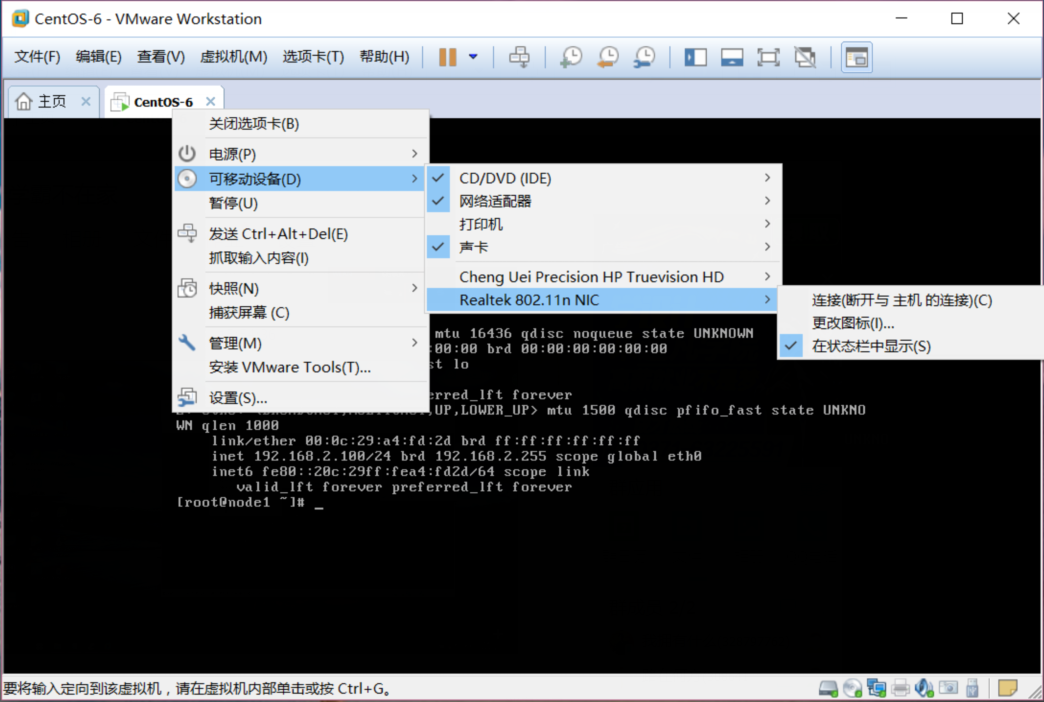The image size is (1044, 702).
Task: Expand the 电源(P) submenu
Action: click(300, 154)
